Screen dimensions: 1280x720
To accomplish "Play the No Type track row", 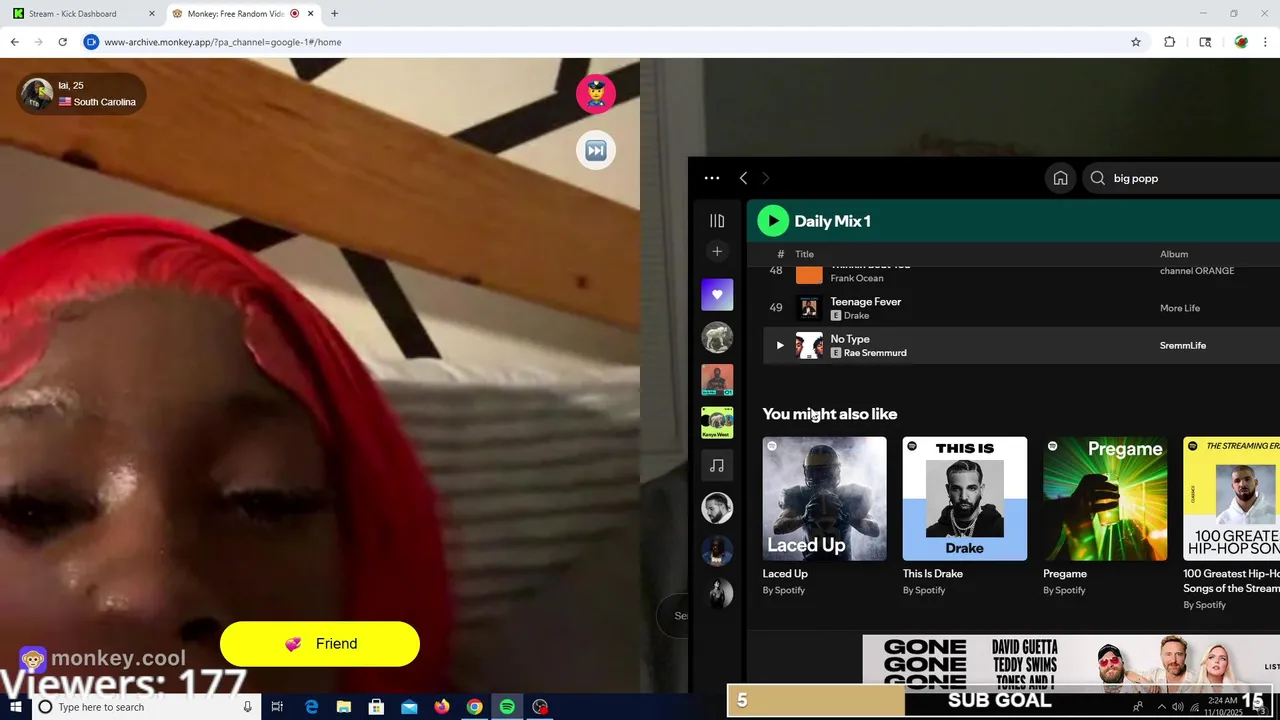I will click(1021, 345).
